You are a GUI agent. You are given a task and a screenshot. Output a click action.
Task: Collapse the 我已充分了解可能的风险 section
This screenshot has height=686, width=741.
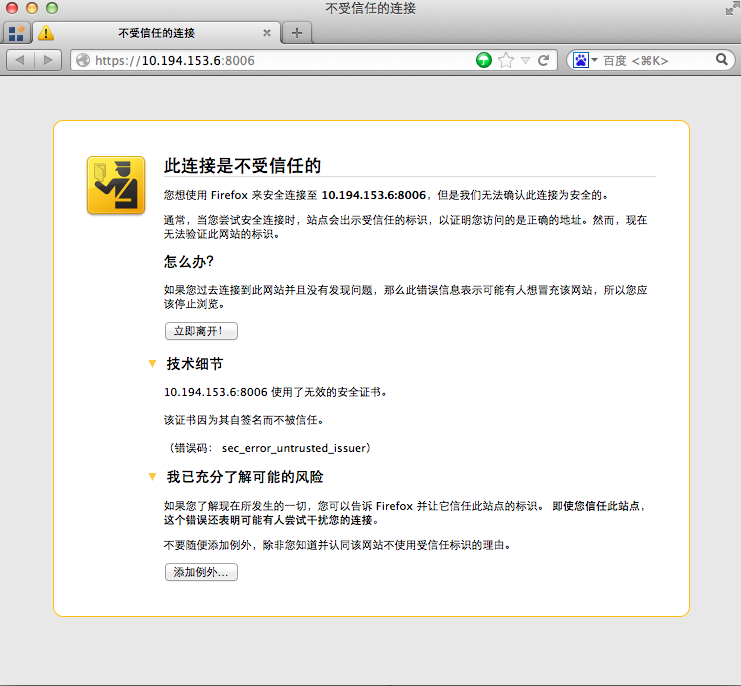152,477
